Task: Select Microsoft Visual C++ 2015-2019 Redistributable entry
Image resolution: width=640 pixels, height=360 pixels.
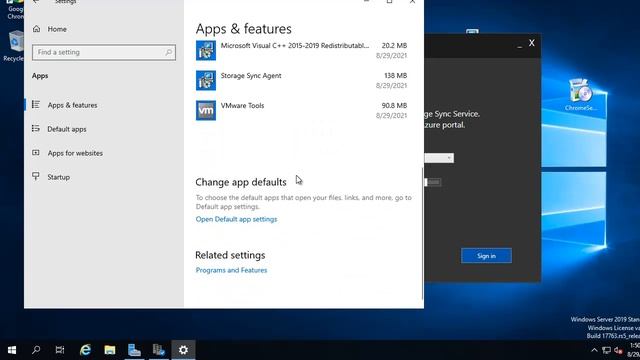Action: [301, 50]
